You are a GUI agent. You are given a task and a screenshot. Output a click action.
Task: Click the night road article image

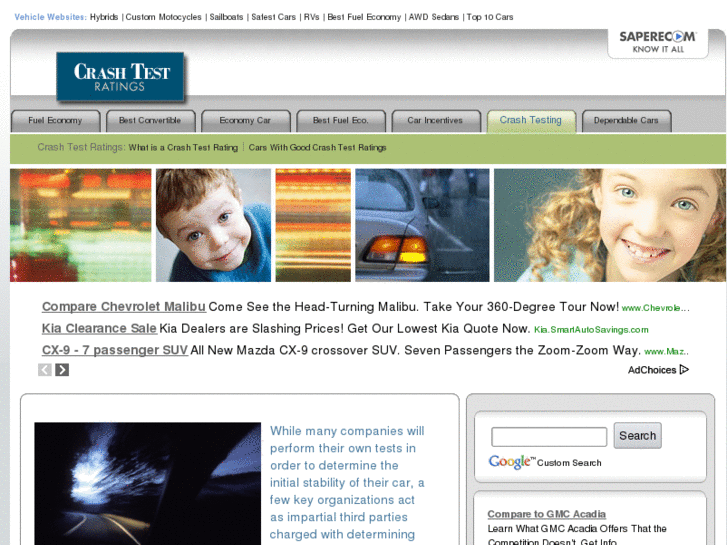[x=147, y=484]
